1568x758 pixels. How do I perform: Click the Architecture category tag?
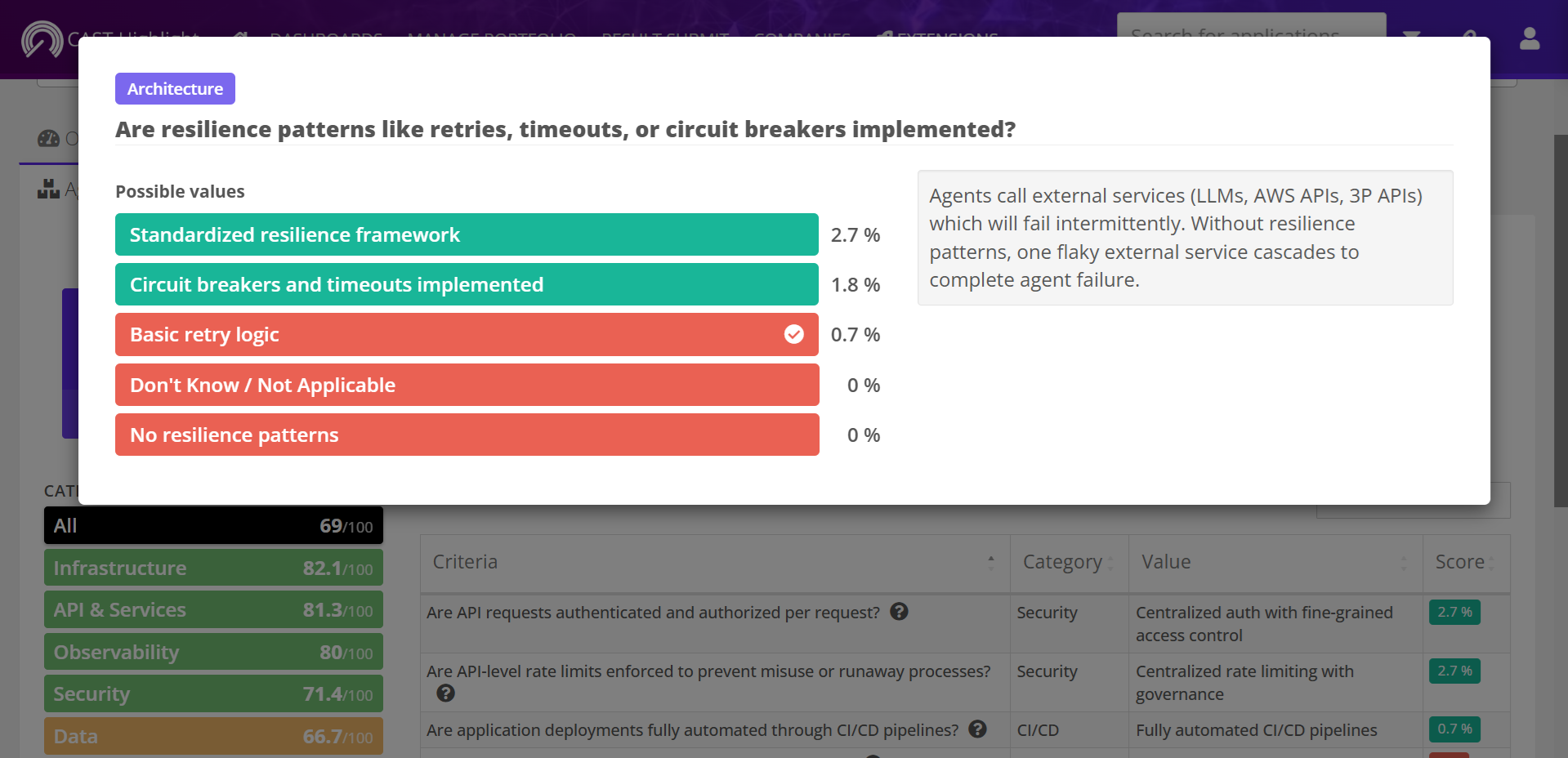(x=175, y=88)
